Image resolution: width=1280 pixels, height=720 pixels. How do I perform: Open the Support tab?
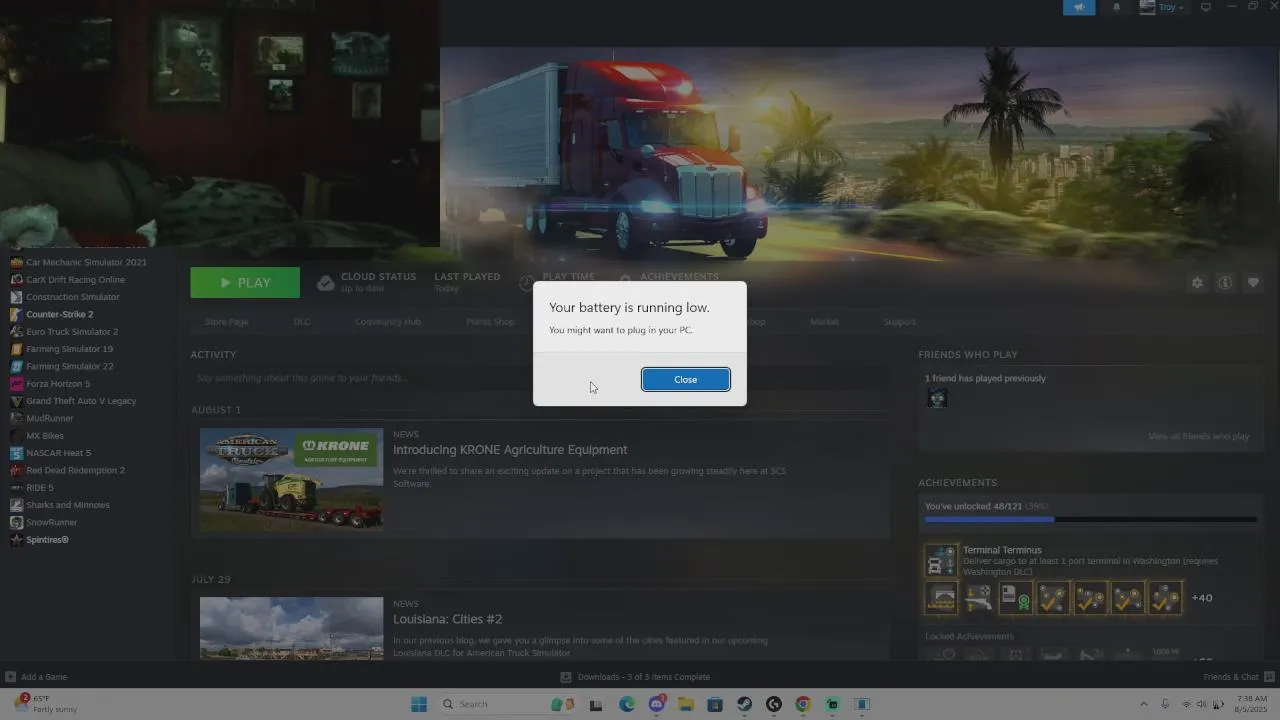coord(899,322)
